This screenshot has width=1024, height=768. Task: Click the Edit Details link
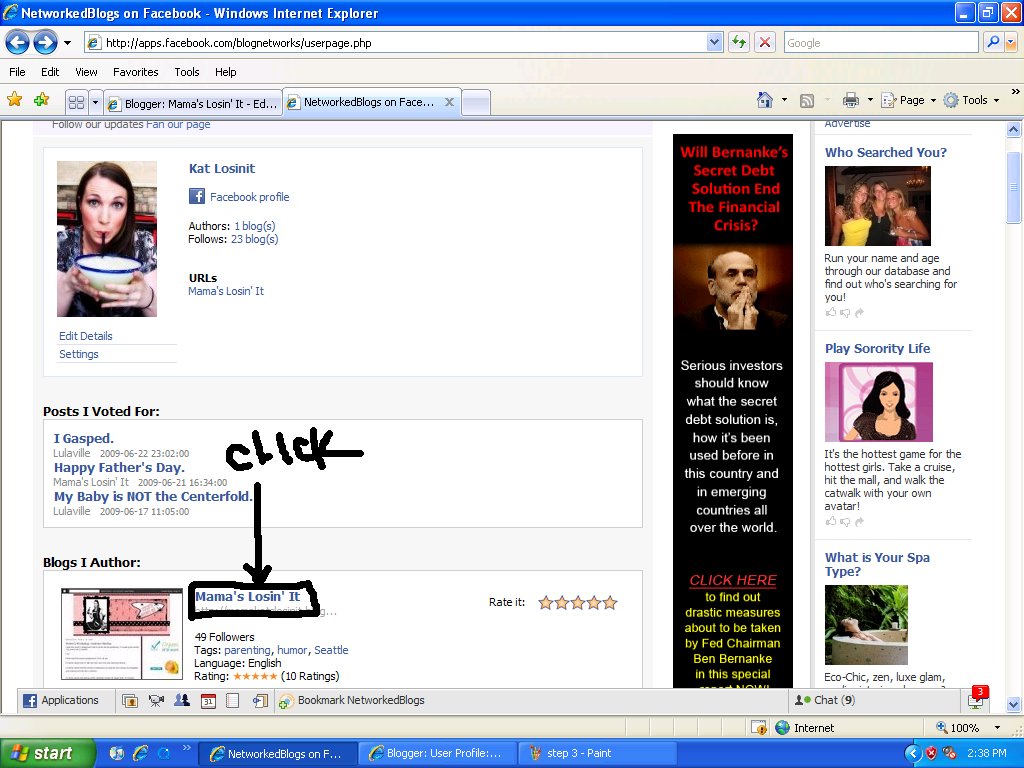pyautogui.click(x=86, y=336)
